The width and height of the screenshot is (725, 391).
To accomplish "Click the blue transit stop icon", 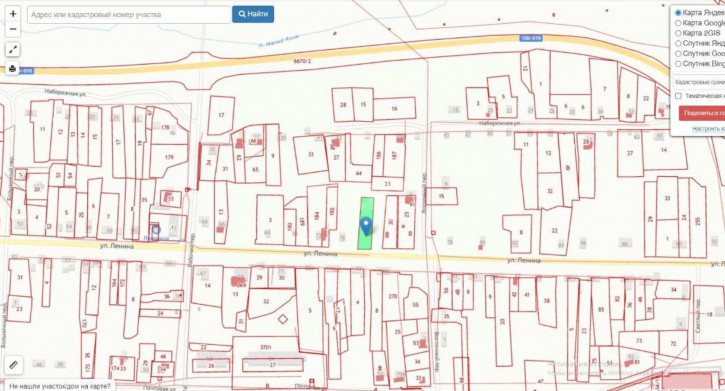I will 156,229.
